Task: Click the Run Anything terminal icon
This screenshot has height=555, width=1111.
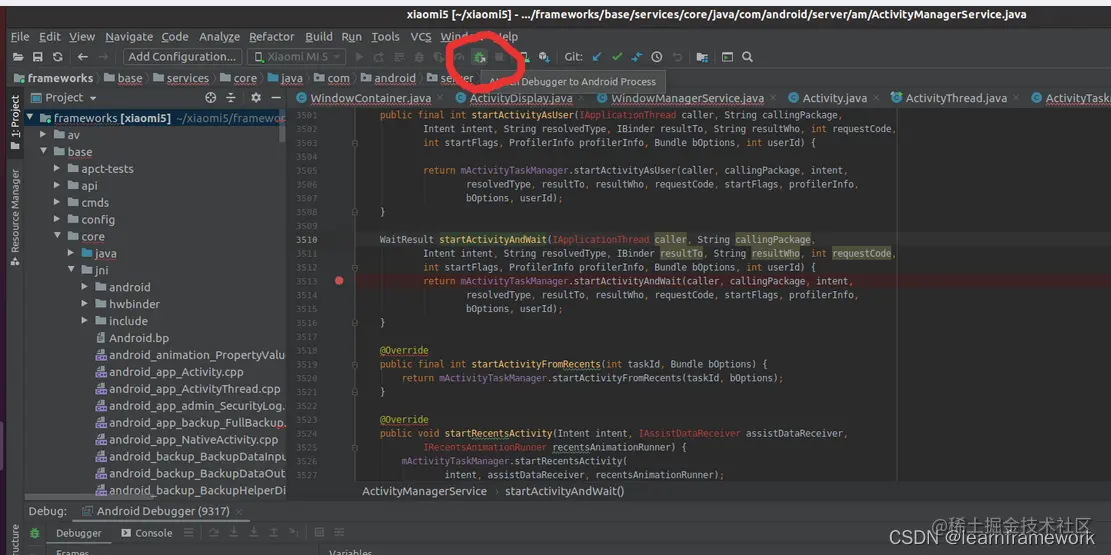Action: pos(727,57)
